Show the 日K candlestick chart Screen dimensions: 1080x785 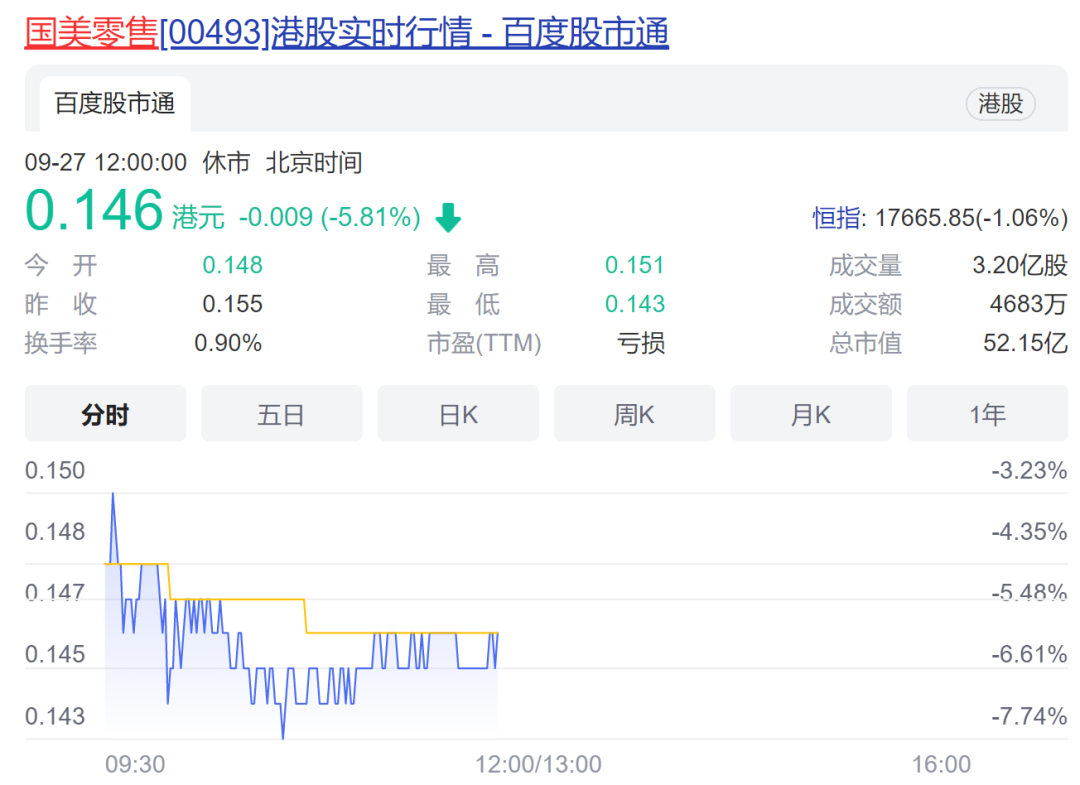458,414
